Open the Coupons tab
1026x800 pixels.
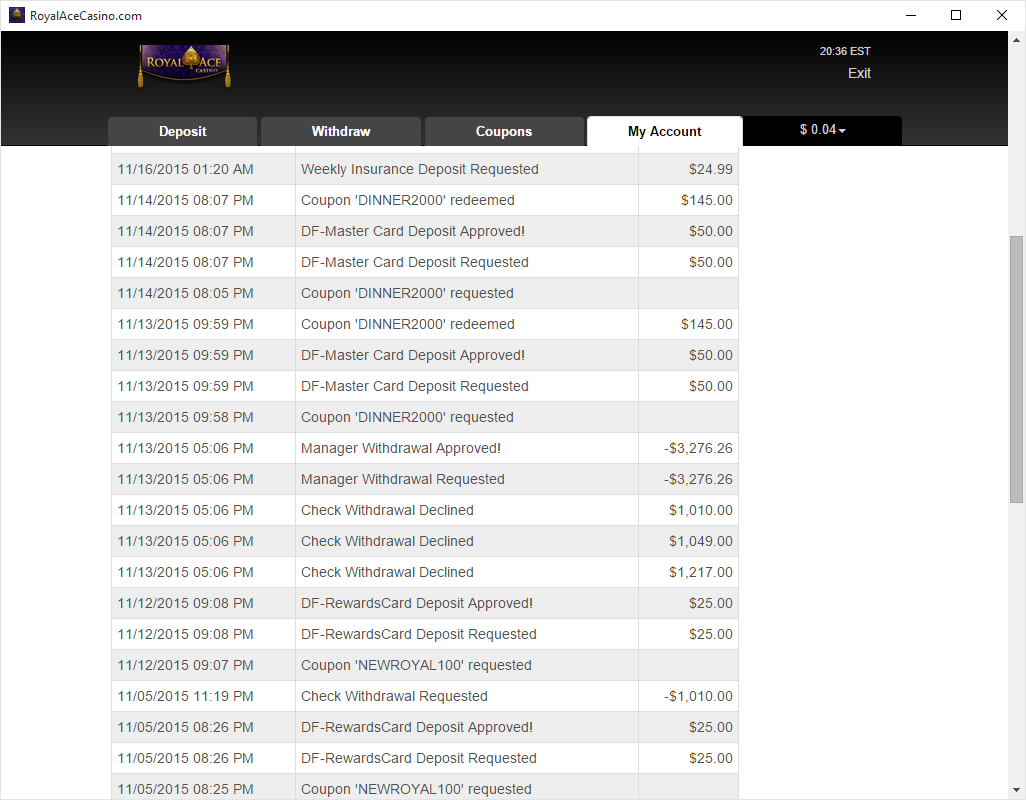pyautogui.click(x=504, y=131)
